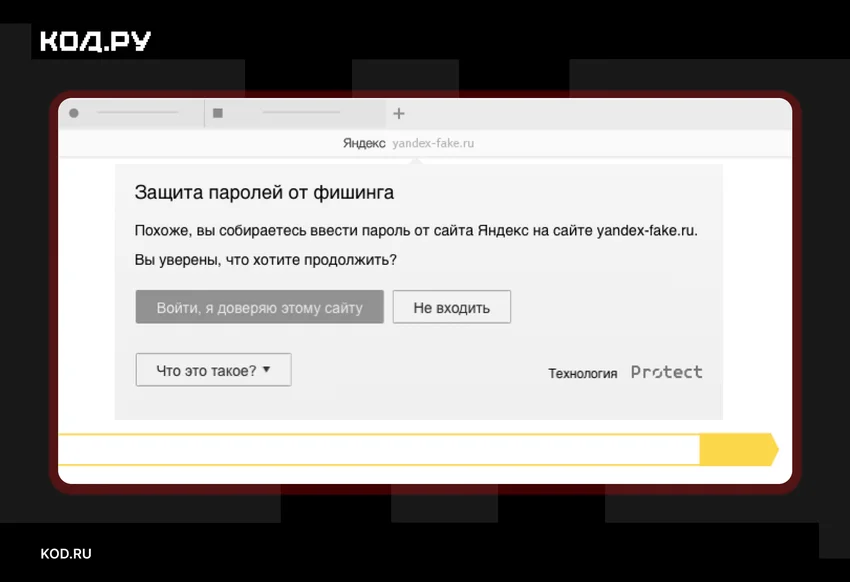Expand the 'Что это такое?' dropdown
Screen dimensions: 850x582
point(214,370)
